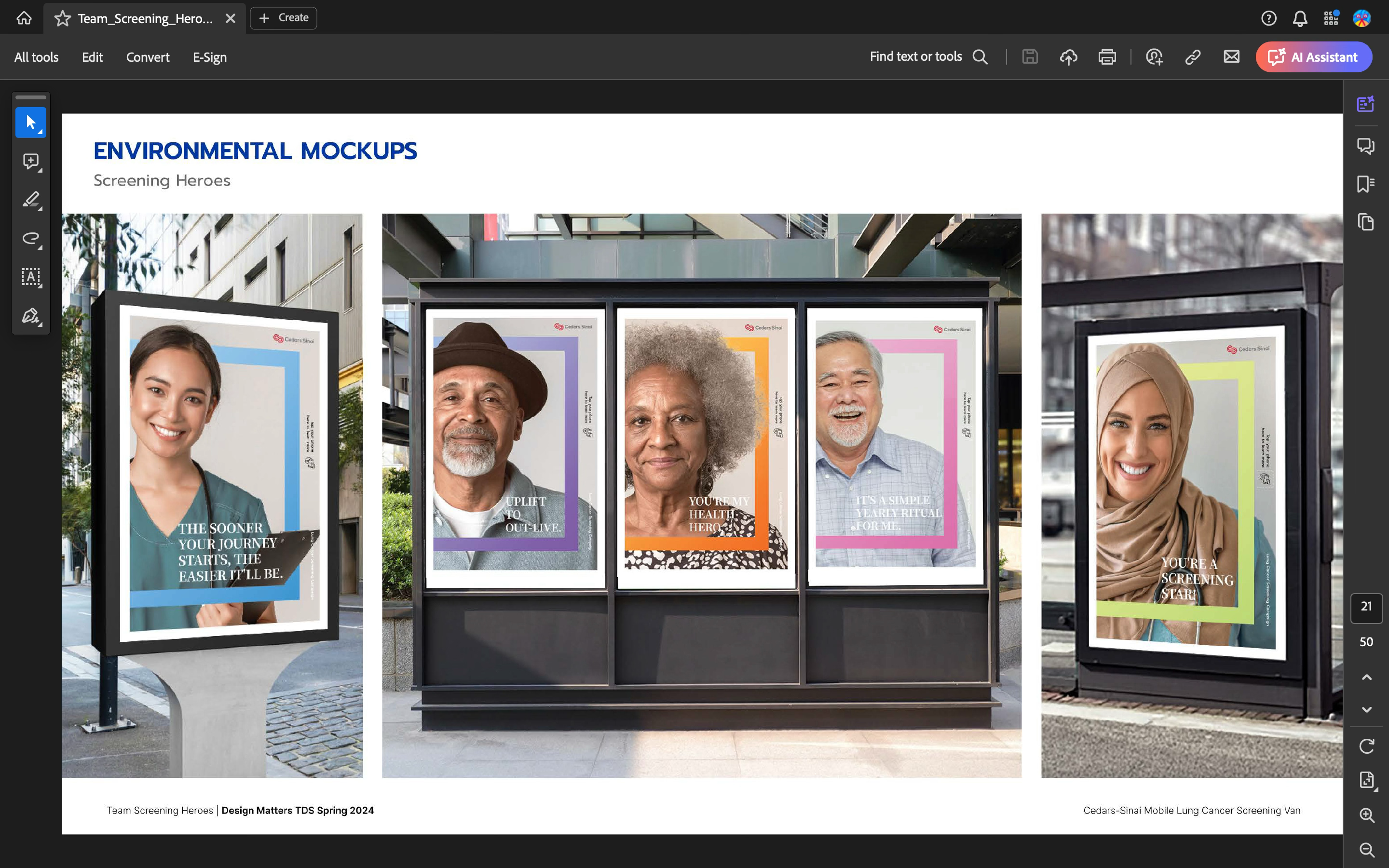
Task: Open the page display options menu
Action: (x=1367, y=780)
